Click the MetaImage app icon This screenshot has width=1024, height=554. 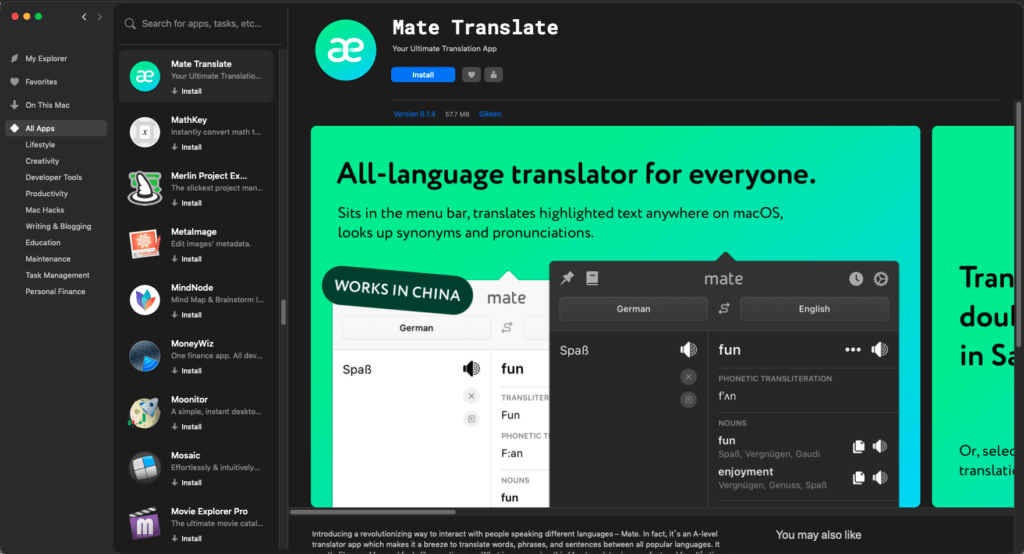(x=145, y=244)
